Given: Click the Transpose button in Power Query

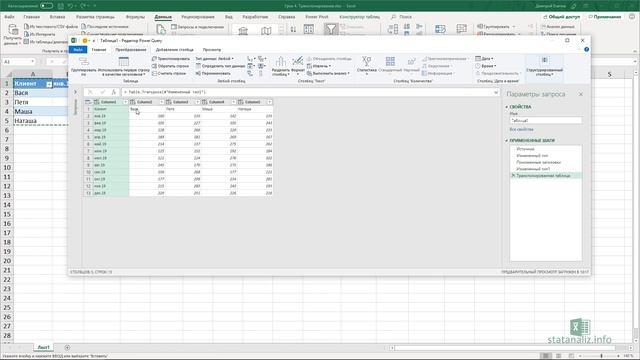Looking at the screenshot, I should click(171, 59).
